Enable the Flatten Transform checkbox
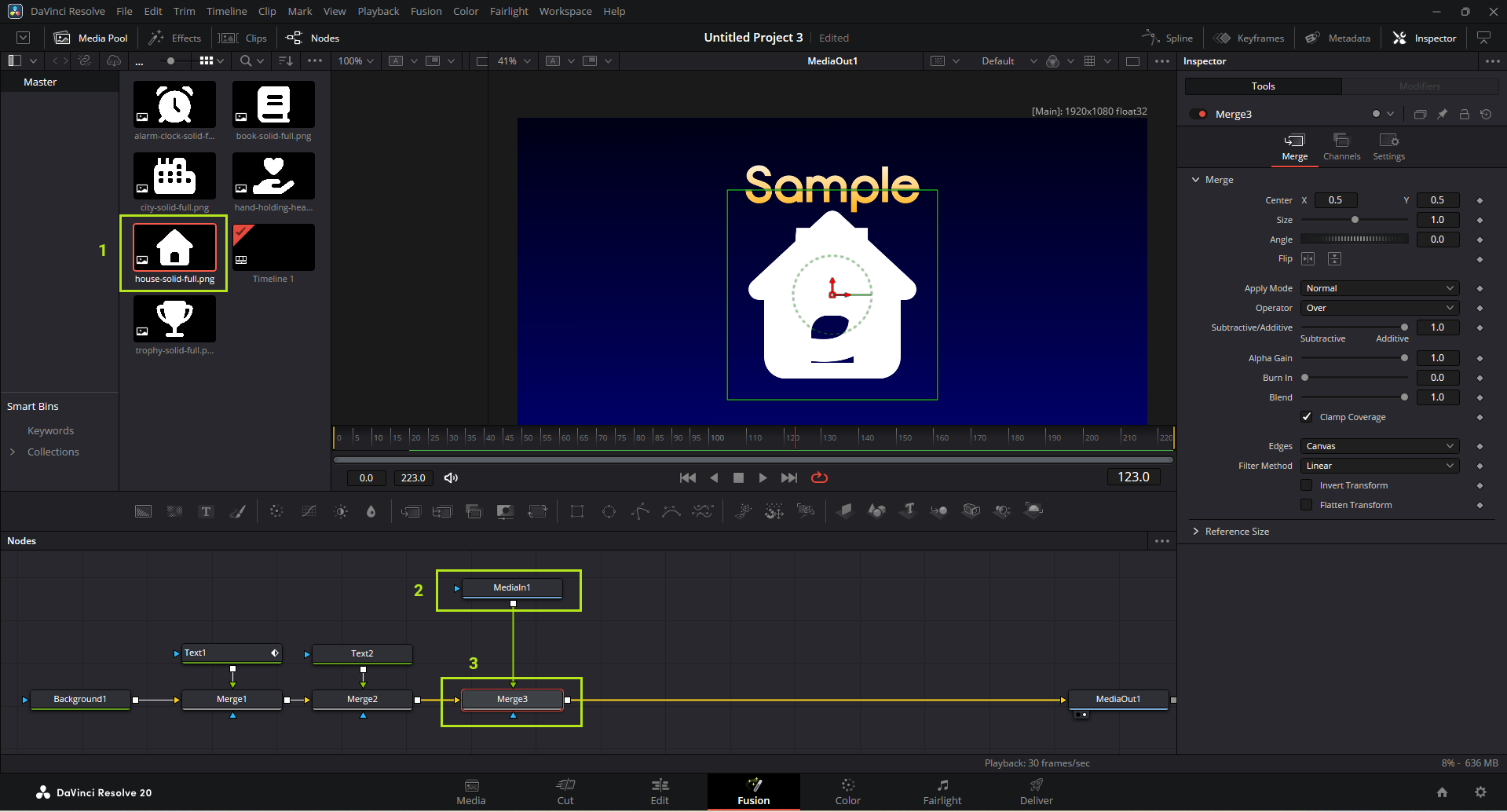 click(x=1307, y=505)
